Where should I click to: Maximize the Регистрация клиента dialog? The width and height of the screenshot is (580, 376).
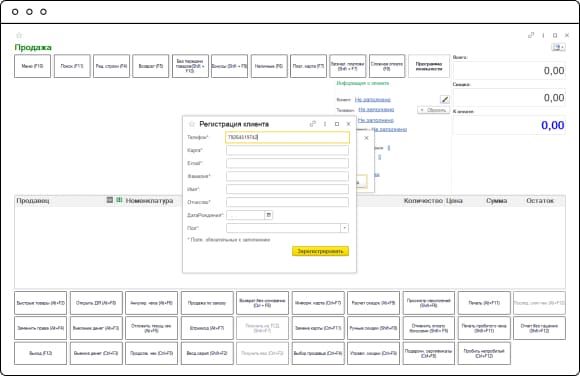[337, 124]
